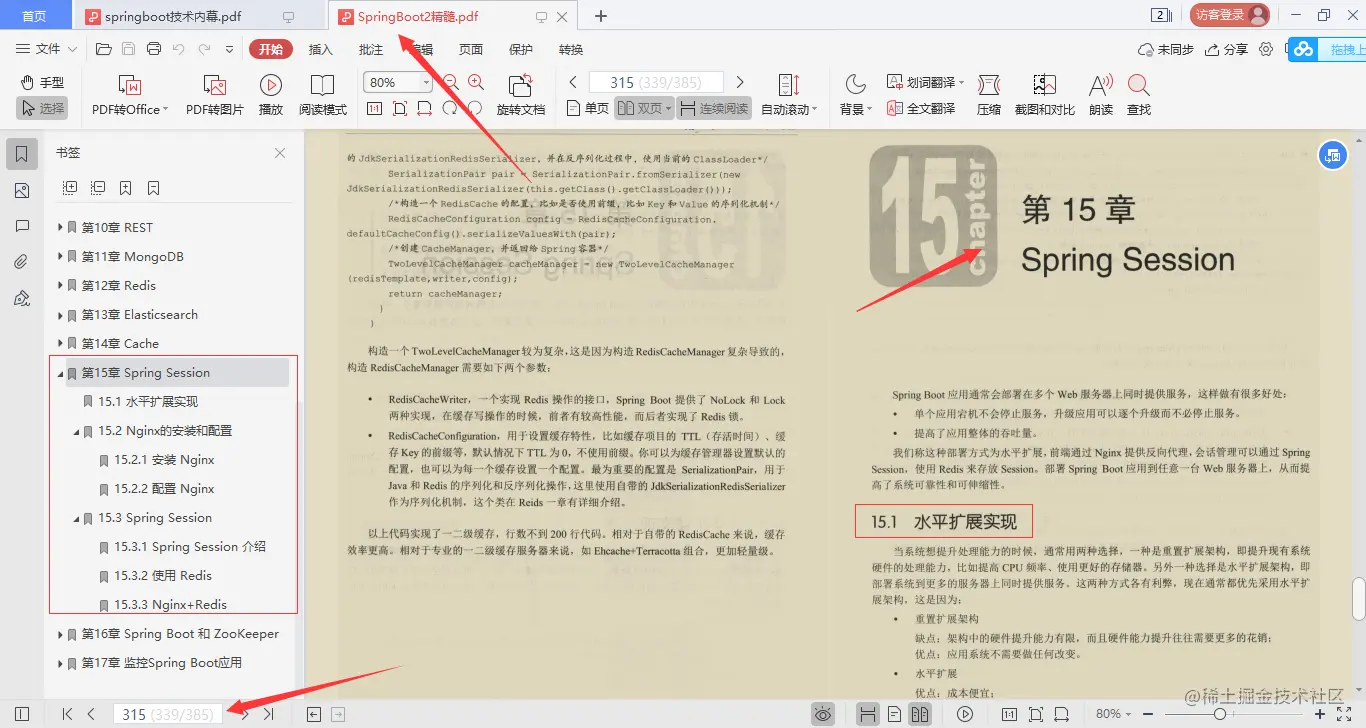Image resolution: width=1366 pixels, height=728 pixels.
Task: Open the 插入 menu
Action: click(x=320, y=48)
